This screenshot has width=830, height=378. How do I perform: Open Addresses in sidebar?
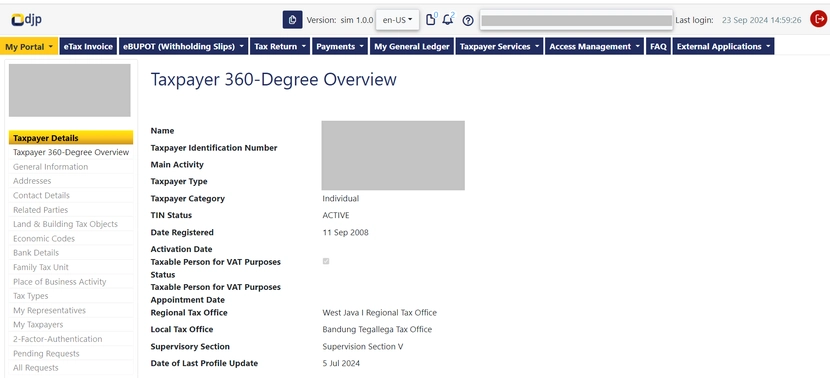coord(71,181)
